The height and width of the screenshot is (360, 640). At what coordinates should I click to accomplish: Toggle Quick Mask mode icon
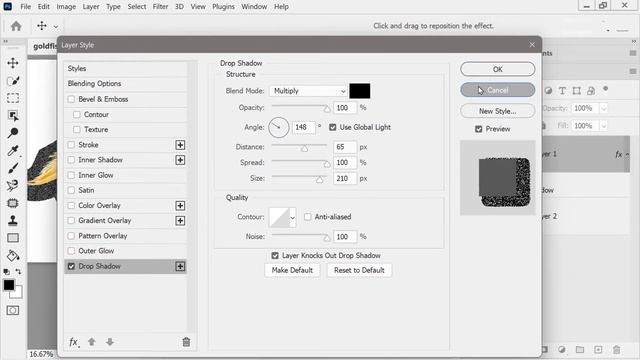coord(13,311)
